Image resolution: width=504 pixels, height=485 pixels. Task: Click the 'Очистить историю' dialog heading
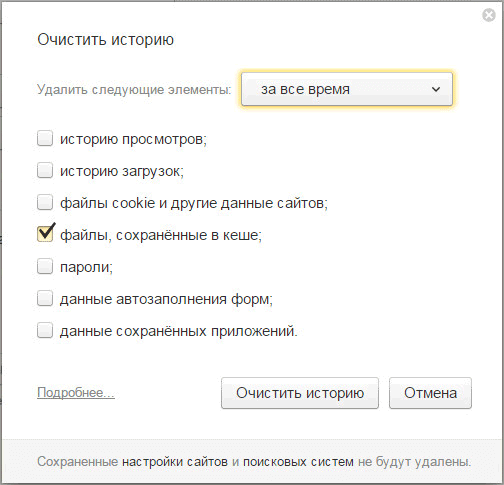coord(105,40)
